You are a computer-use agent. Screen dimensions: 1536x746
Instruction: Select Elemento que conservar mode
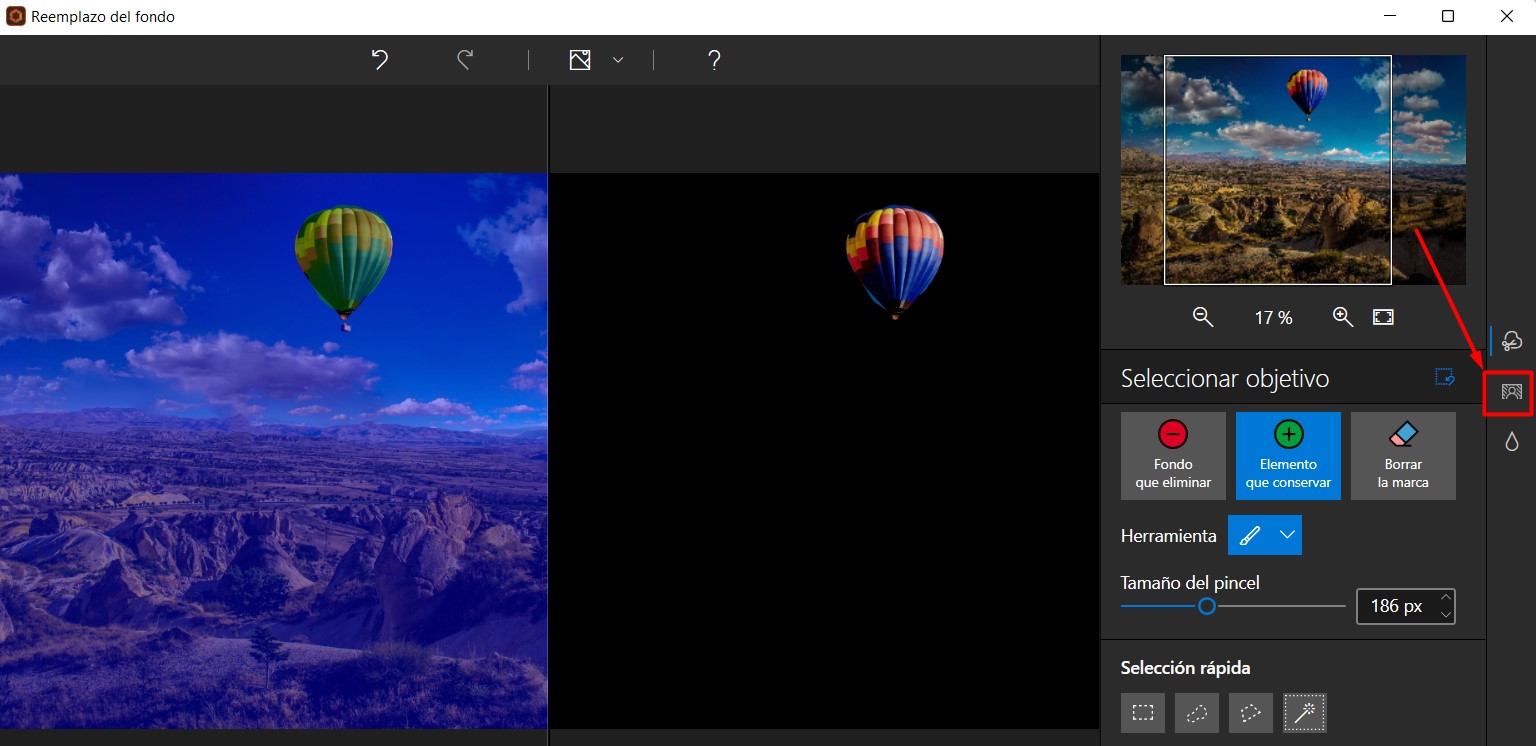[1288, 456]
